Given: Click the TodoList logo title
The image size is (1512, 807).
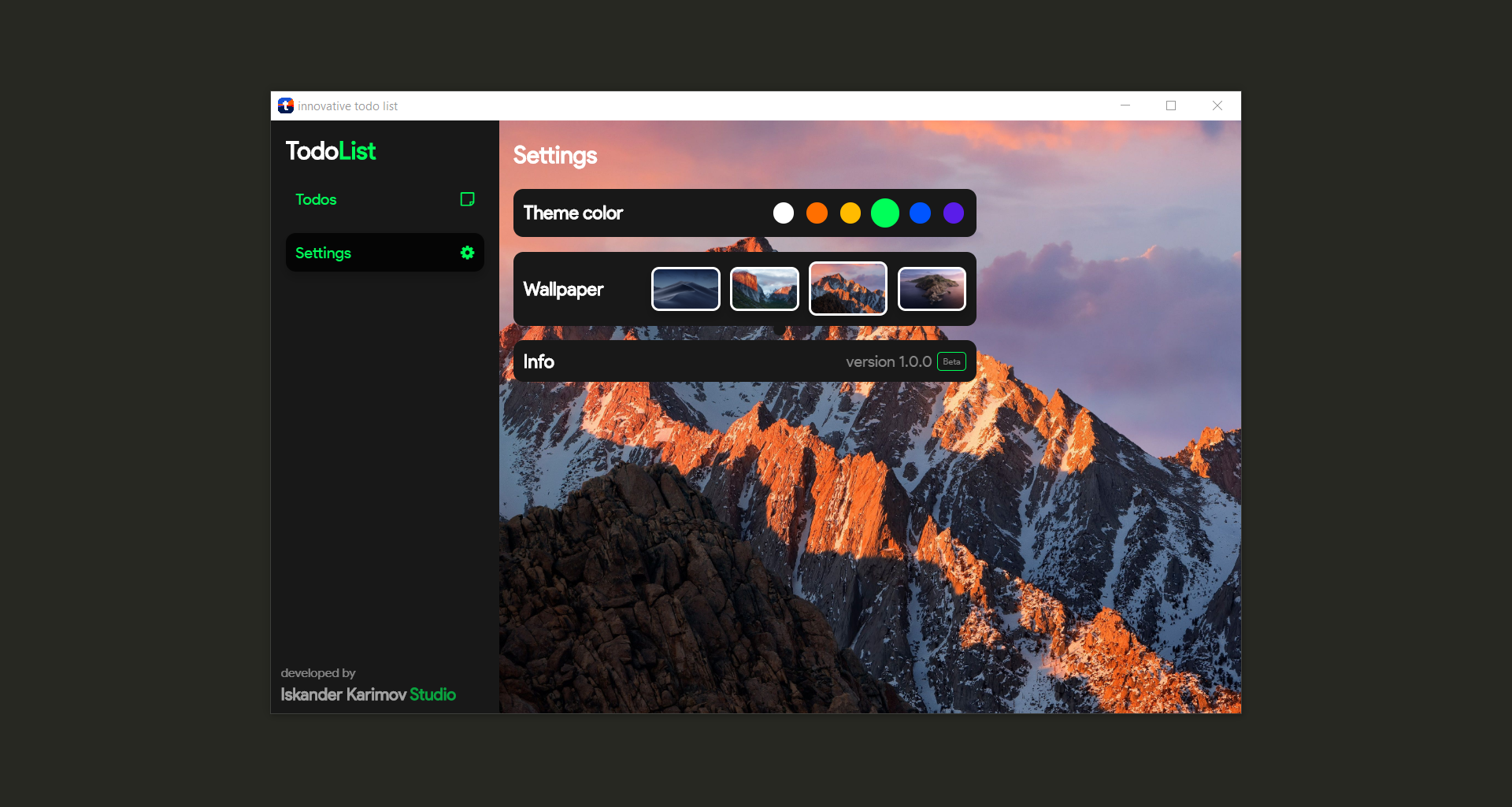Looking at the screenshot, I should [x=331, y=151].
